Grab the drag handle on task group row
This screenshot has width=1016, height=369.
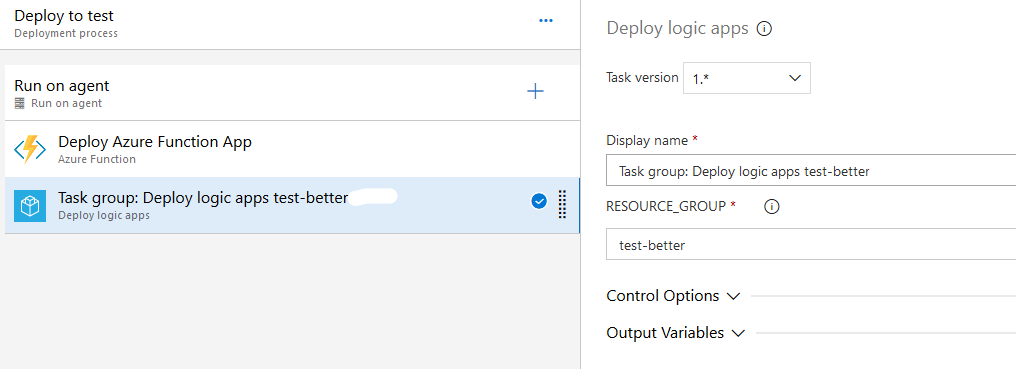[x=562, y=204]
